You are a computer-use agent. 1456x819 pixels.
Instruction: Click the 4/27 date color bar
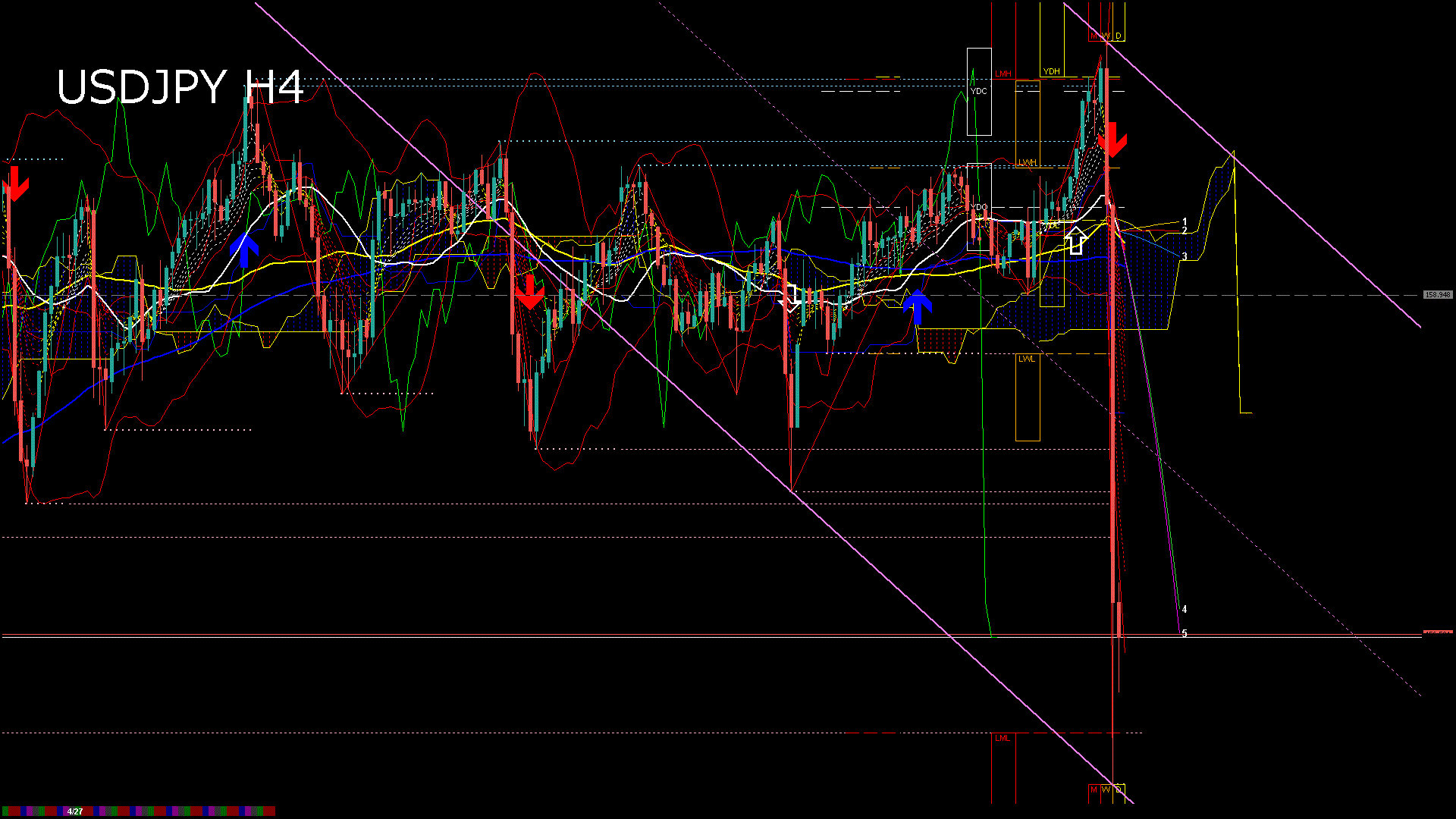[x=75, y=811]
